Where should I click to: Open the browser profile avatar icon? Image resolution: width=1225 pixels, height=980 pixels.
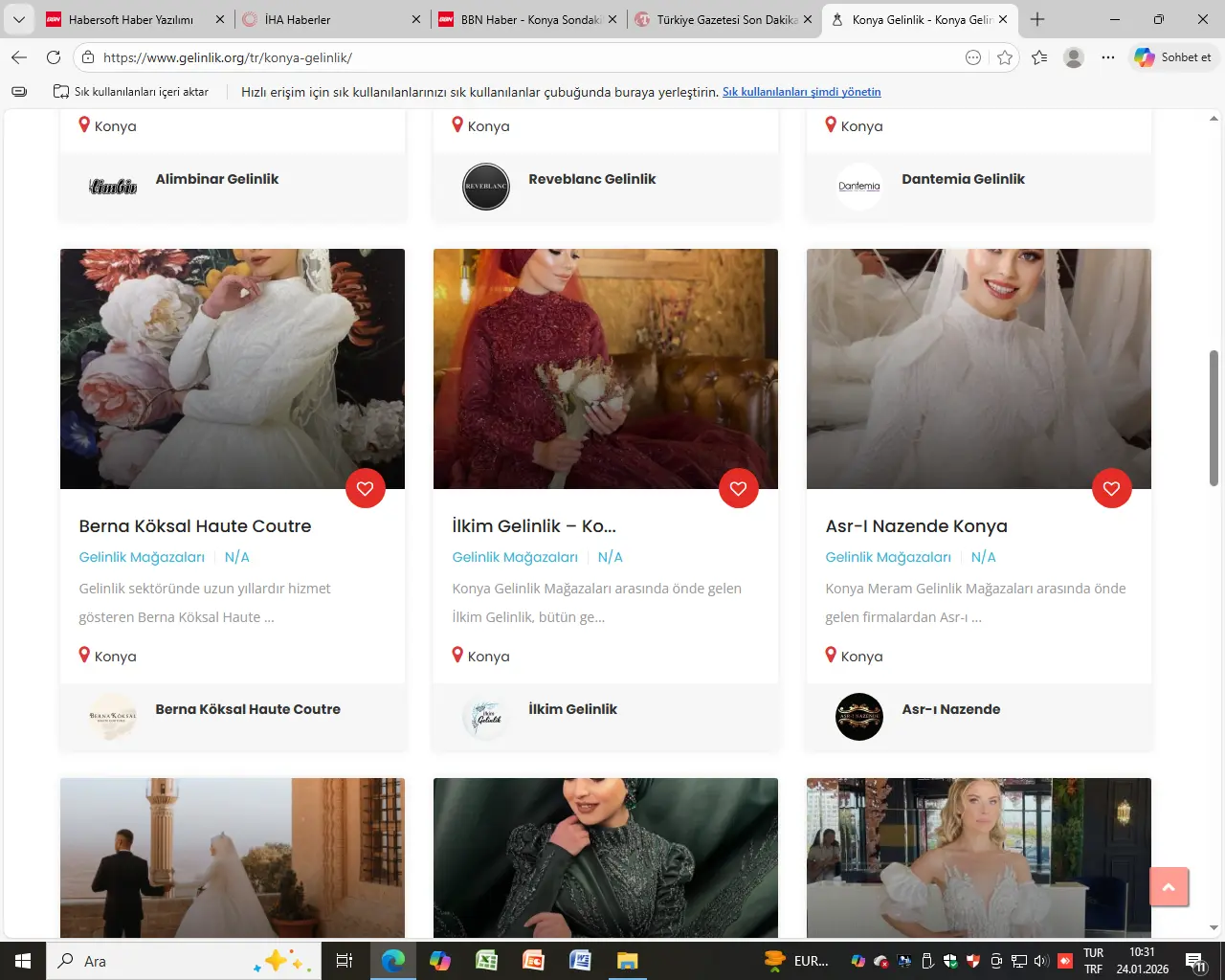tap(1074, 57)
